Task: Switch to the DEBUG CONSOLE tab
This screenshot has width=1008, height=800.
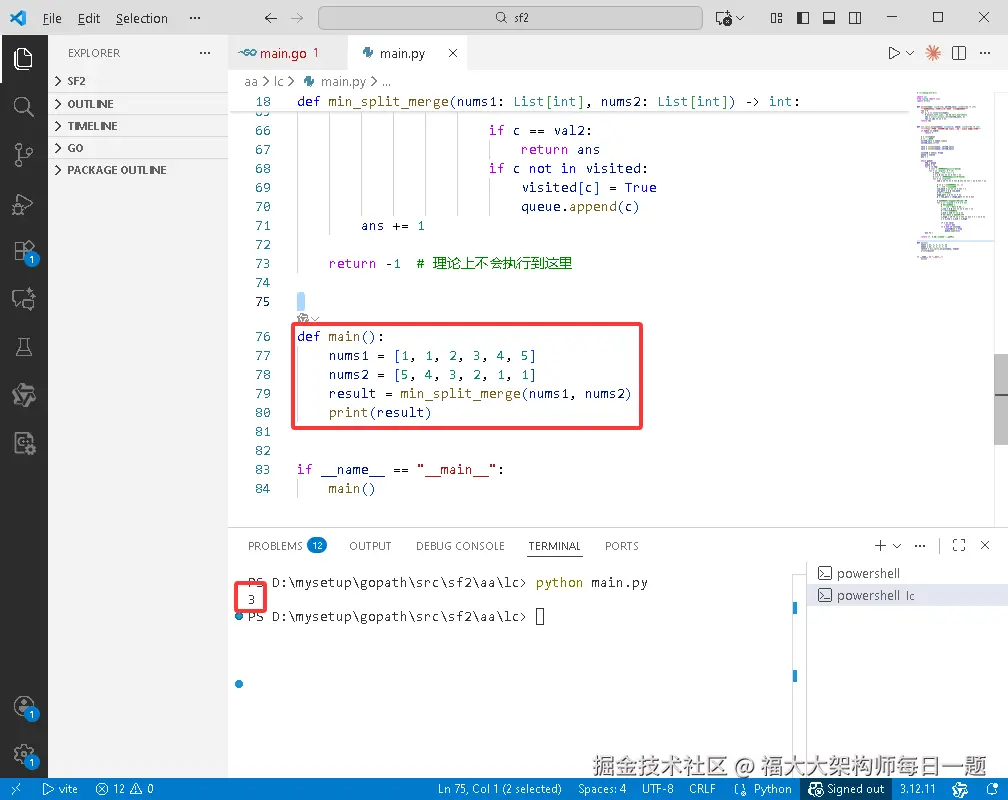Action: click(460, 546)
